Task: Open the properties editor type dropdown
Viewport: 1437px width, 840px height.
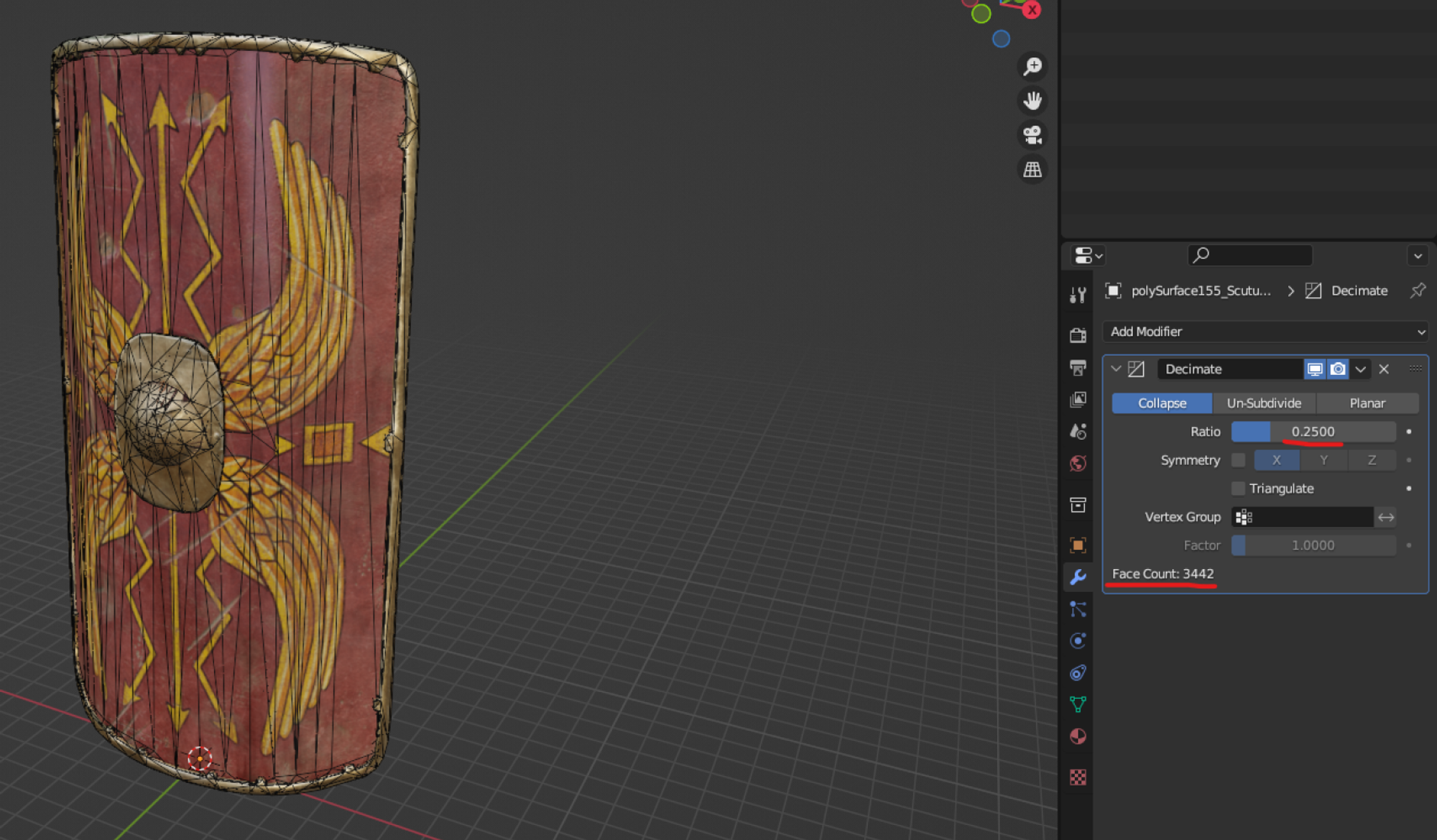Action: click(1088, 255)
